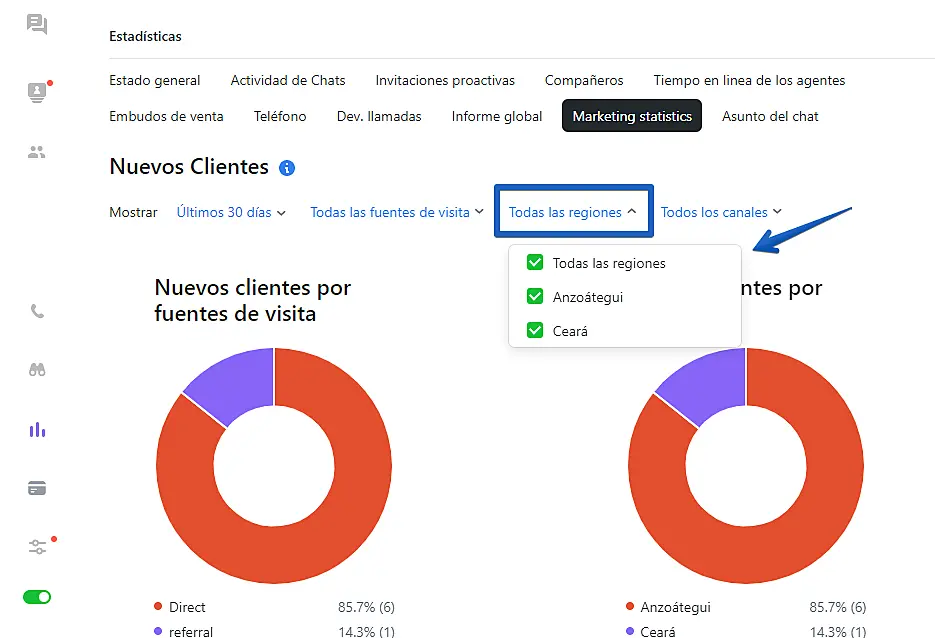The height and width of the screenshot is (638, 935).
Task: Click the phone icon in sidebar
Action: tap(37, 311)
